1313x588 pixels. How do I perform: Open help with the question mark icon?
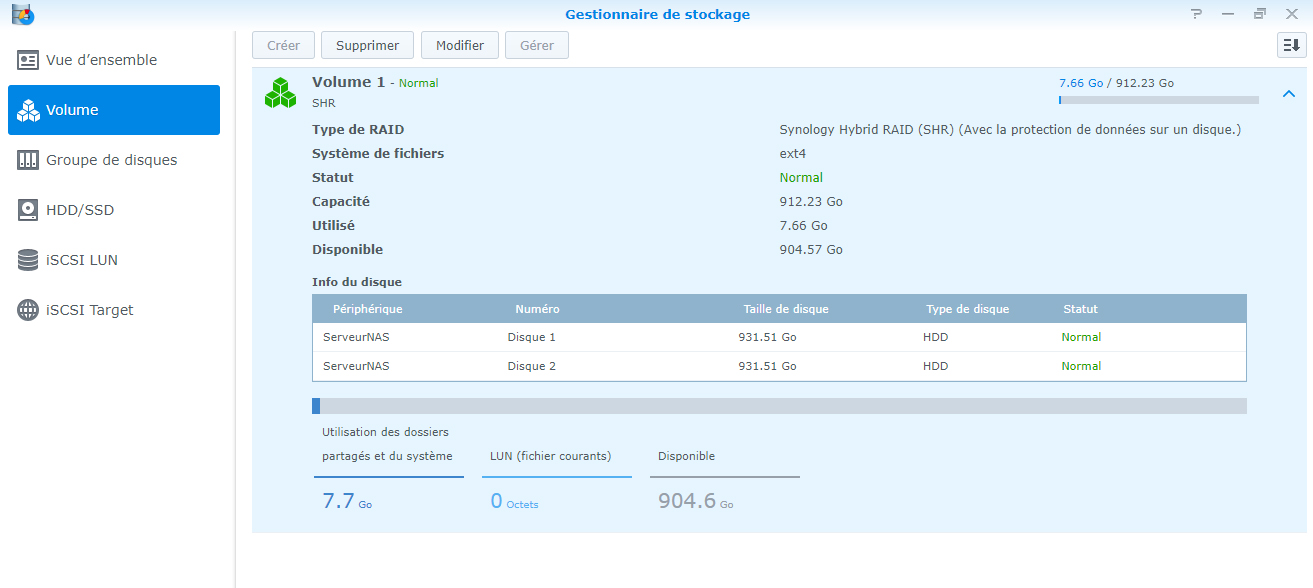[1196, 14]
